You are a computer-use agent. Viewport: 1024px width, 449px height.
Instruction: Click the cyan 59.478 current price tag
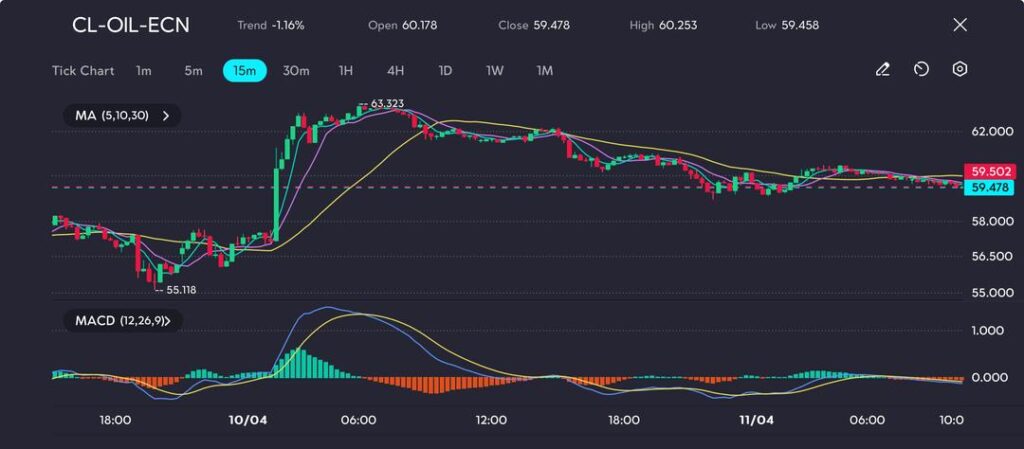pos(983,187)
